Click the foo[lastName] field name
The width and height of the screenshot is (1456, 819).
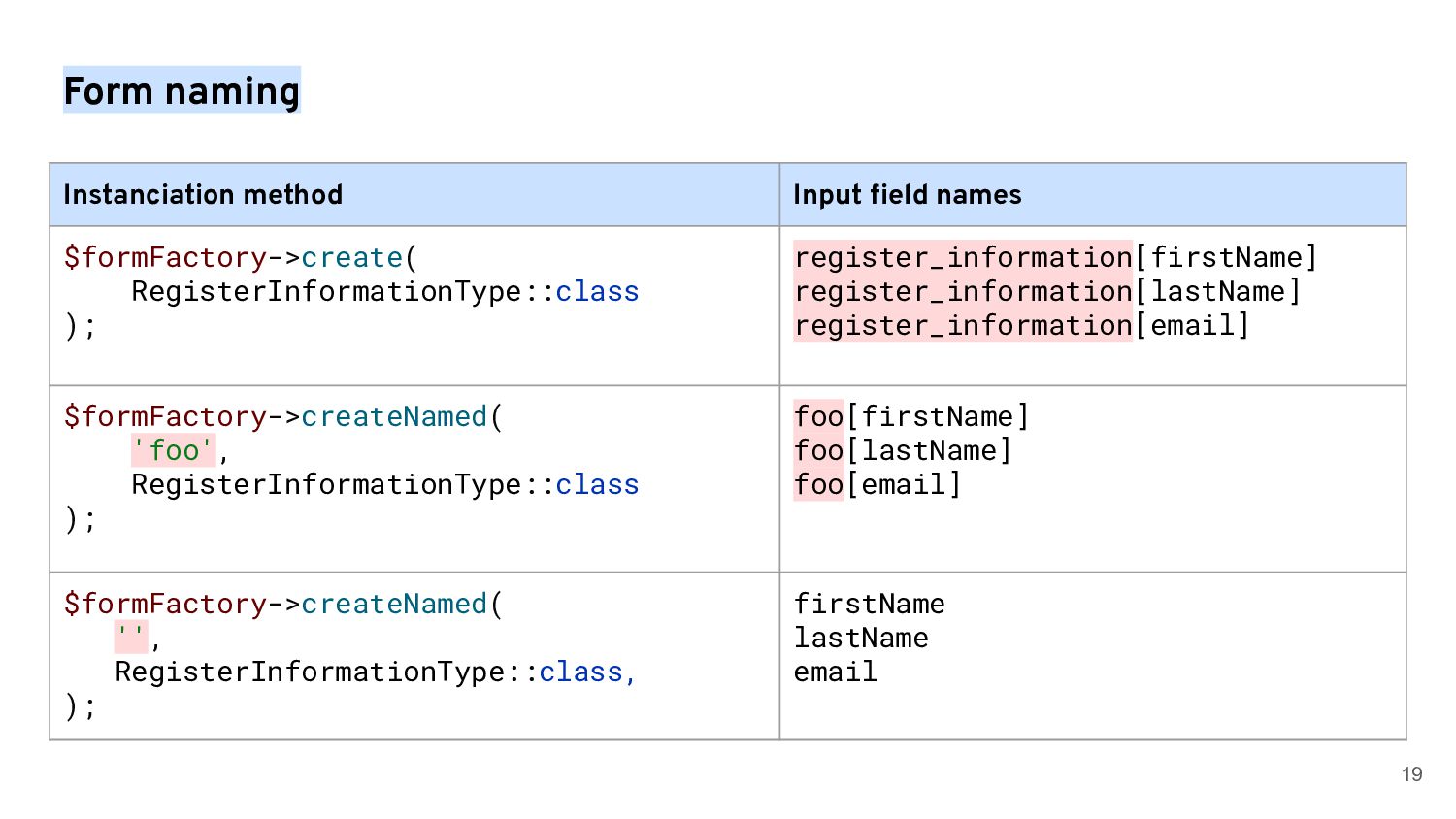pyautogui.click(x=903, y=451)
